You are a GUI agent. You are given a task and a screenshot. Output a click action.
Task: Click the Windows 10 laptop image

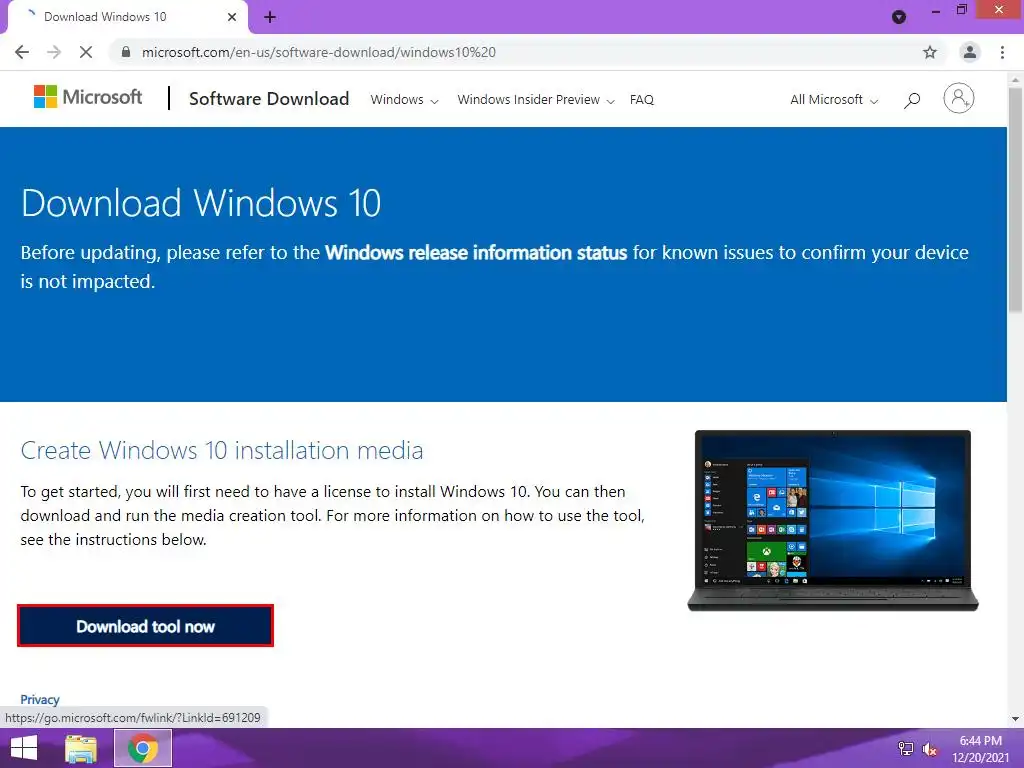[x=833, y=520]
